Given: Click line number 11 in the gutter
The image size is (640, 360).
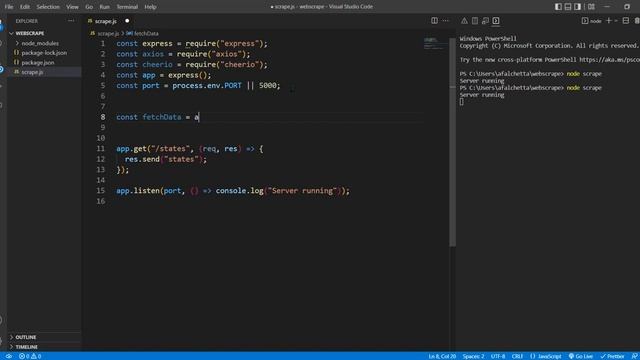Looking at the screenshot, I should pyautogui.click(x=100, y=149).
